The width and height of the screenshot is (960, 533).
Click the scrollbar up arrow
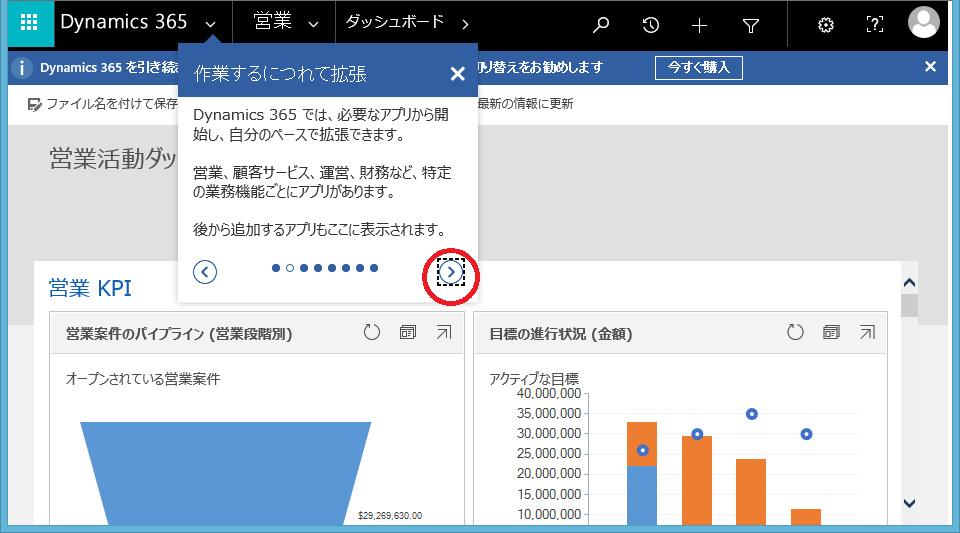pyautogui.click(x=909, y=283)
